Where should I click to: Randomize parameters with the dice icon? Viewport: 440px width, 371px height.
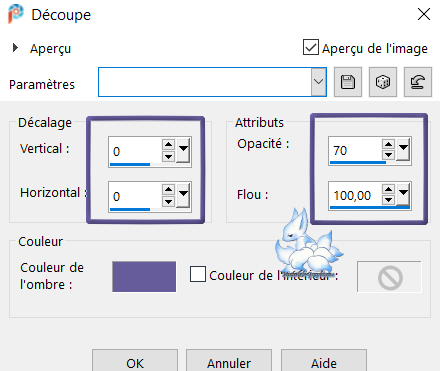click(383, 82)
